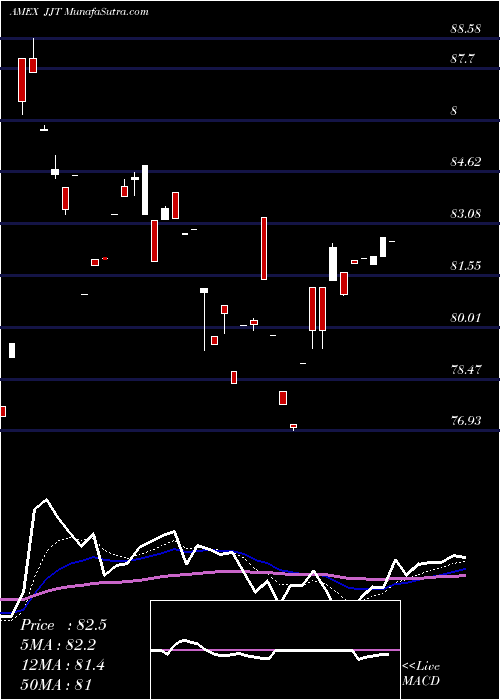Select the 76.93 price axis label

[466, 421]
